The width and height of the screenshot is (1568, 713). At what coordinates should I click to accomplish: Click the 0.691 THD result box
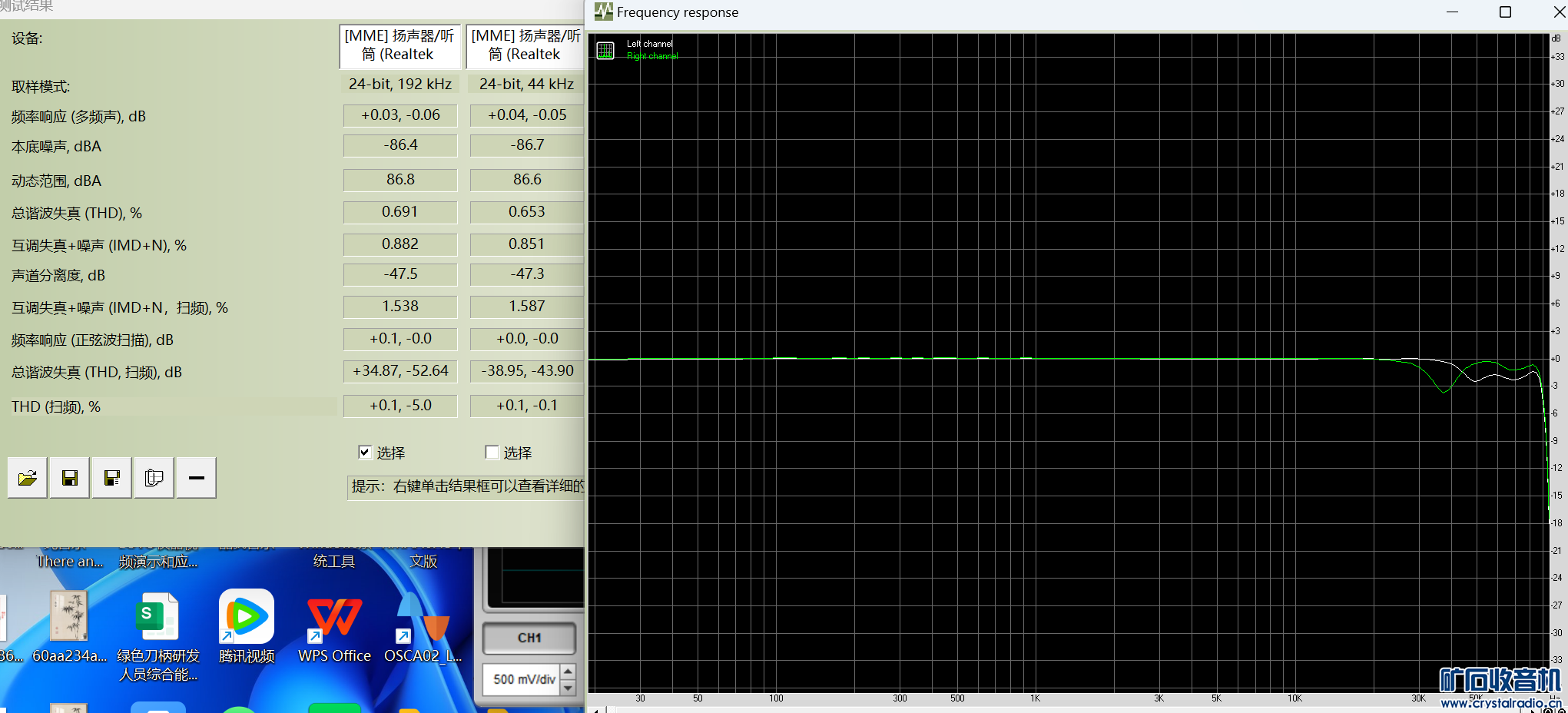tap(400, 212)
